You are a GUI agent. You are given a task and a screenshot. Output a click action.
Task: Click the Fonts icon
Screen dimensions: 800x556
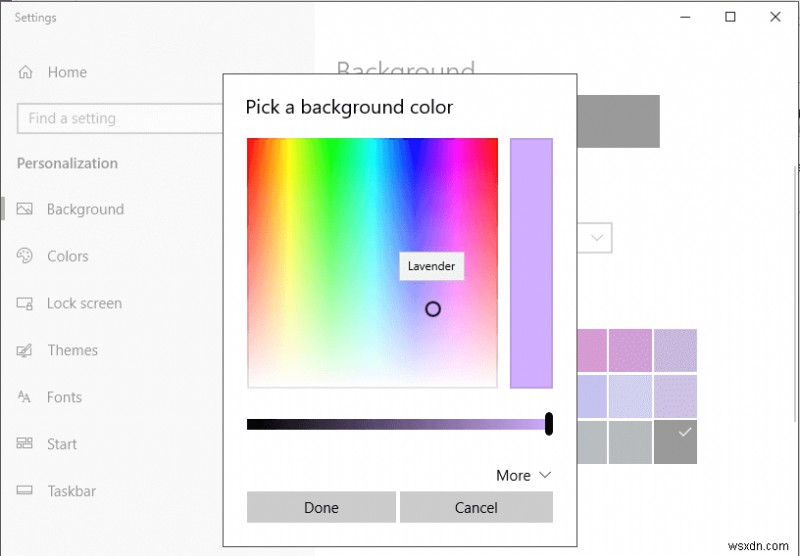coord(26,397)
